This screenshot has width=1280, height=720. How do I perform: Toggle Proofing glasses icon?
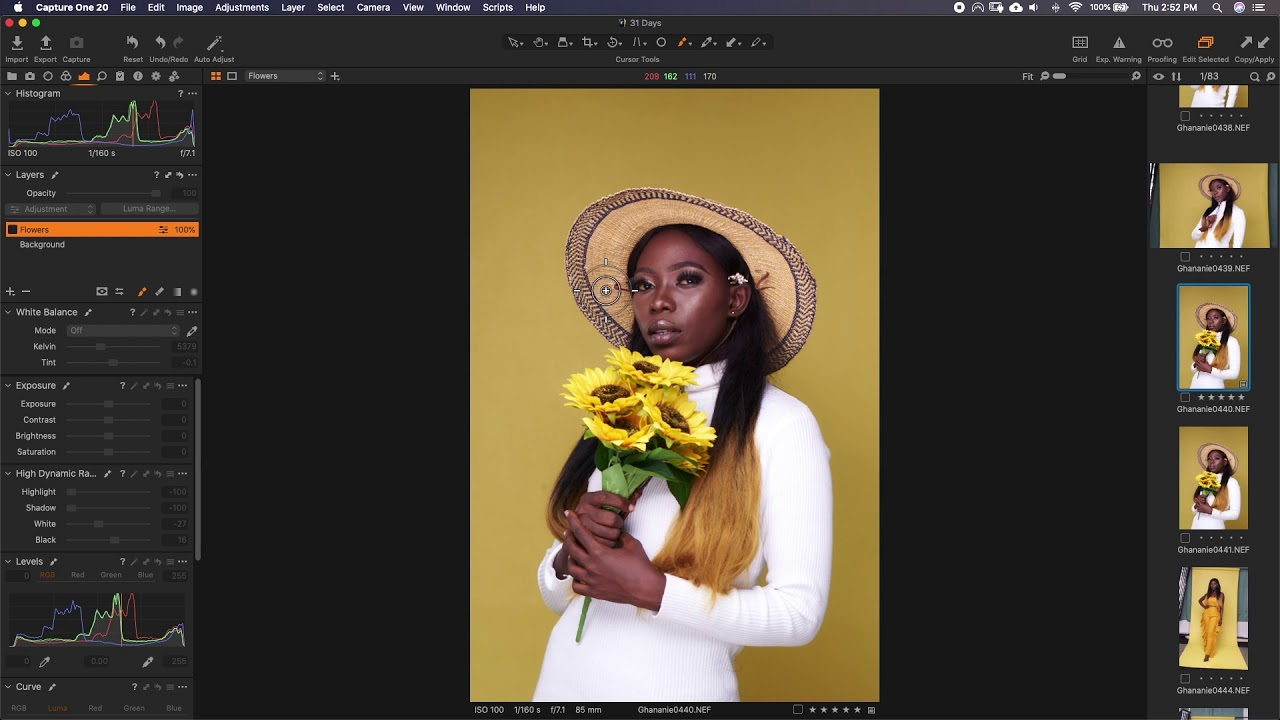(1162, 42)
